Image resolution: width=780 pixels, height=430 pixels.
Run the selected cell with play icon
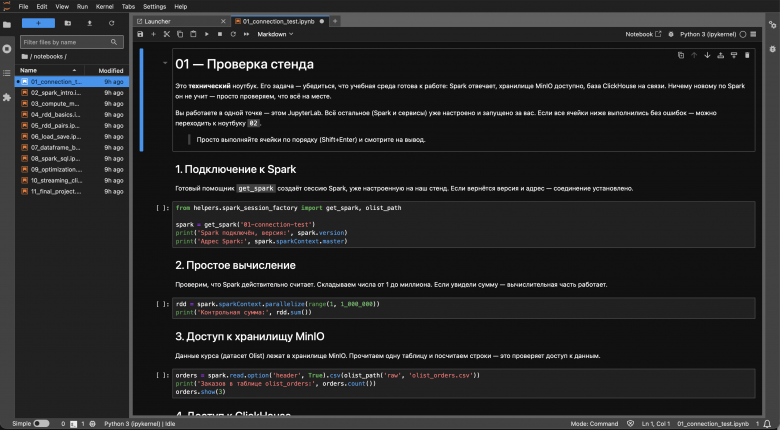206,34
